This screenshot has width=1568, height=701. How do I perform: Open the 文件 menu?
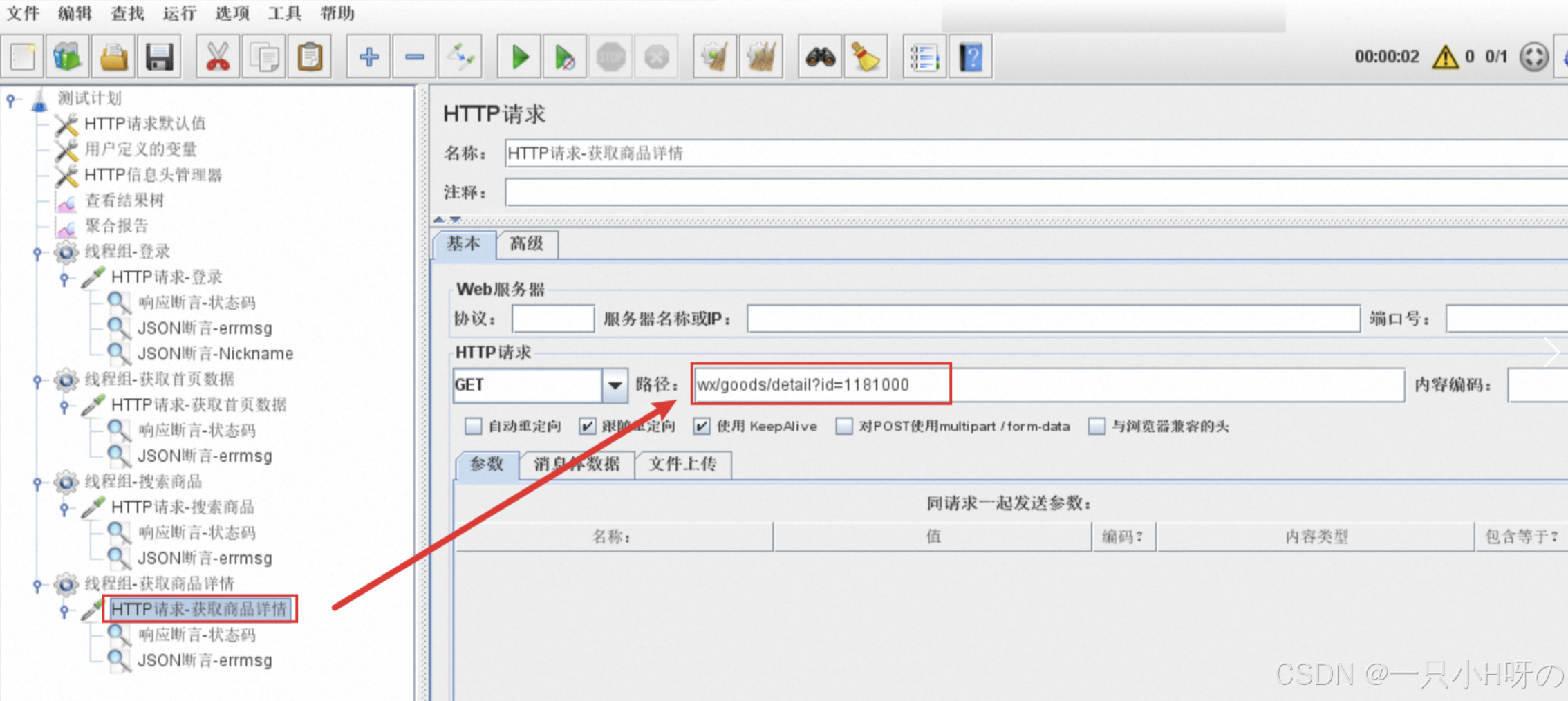(x=23, y=13)
